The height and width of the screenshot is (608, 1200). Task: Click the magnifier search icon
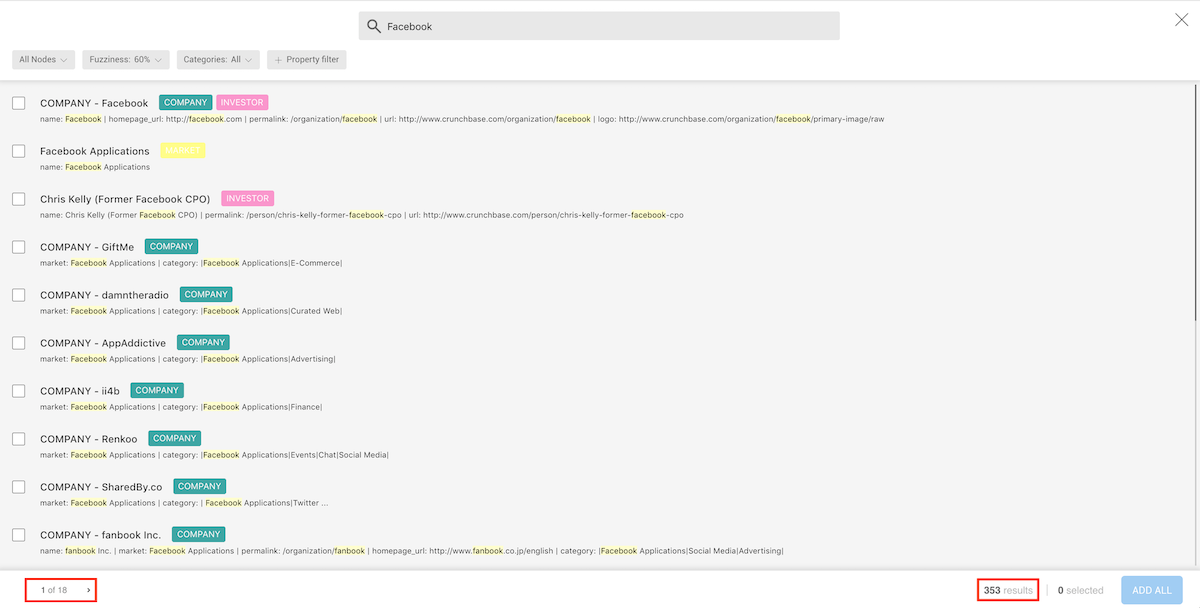click(374, 27)
